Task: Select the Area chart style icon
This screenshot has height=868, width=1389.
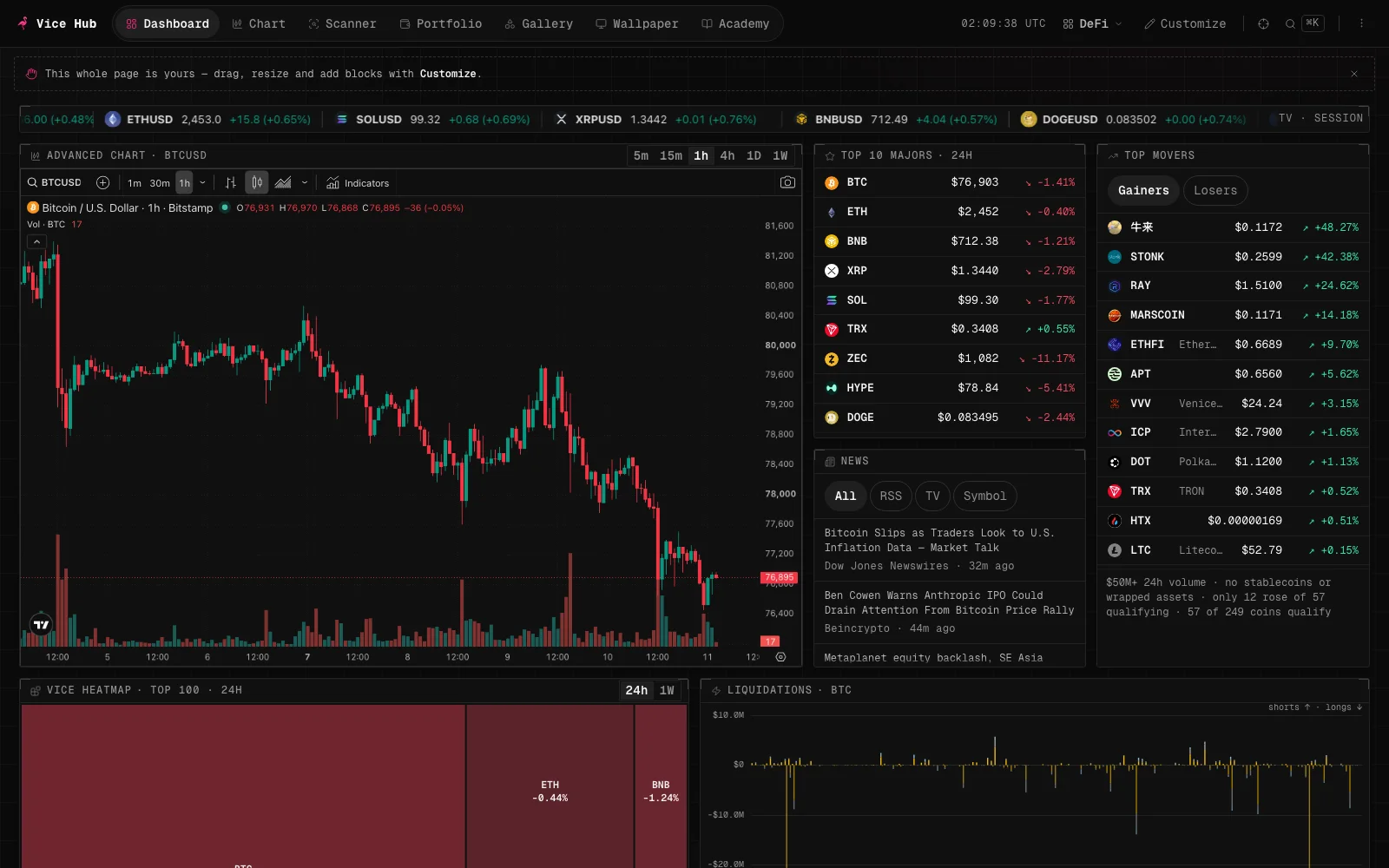Action: [x=283, y=182]
